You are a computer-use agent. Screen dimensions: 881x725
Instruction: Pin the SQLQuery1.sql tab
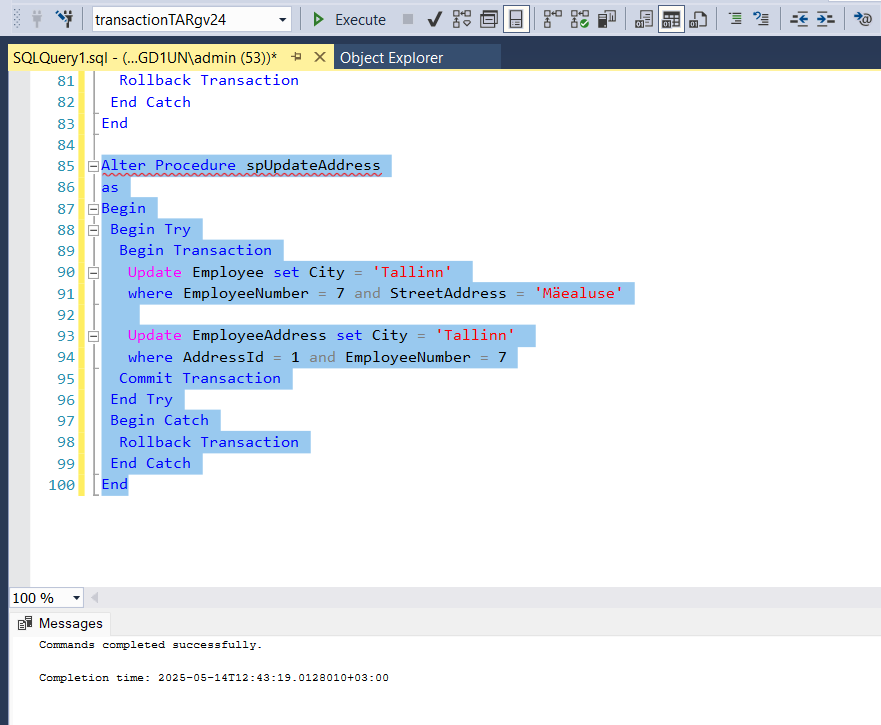click(x=296, y=57)
